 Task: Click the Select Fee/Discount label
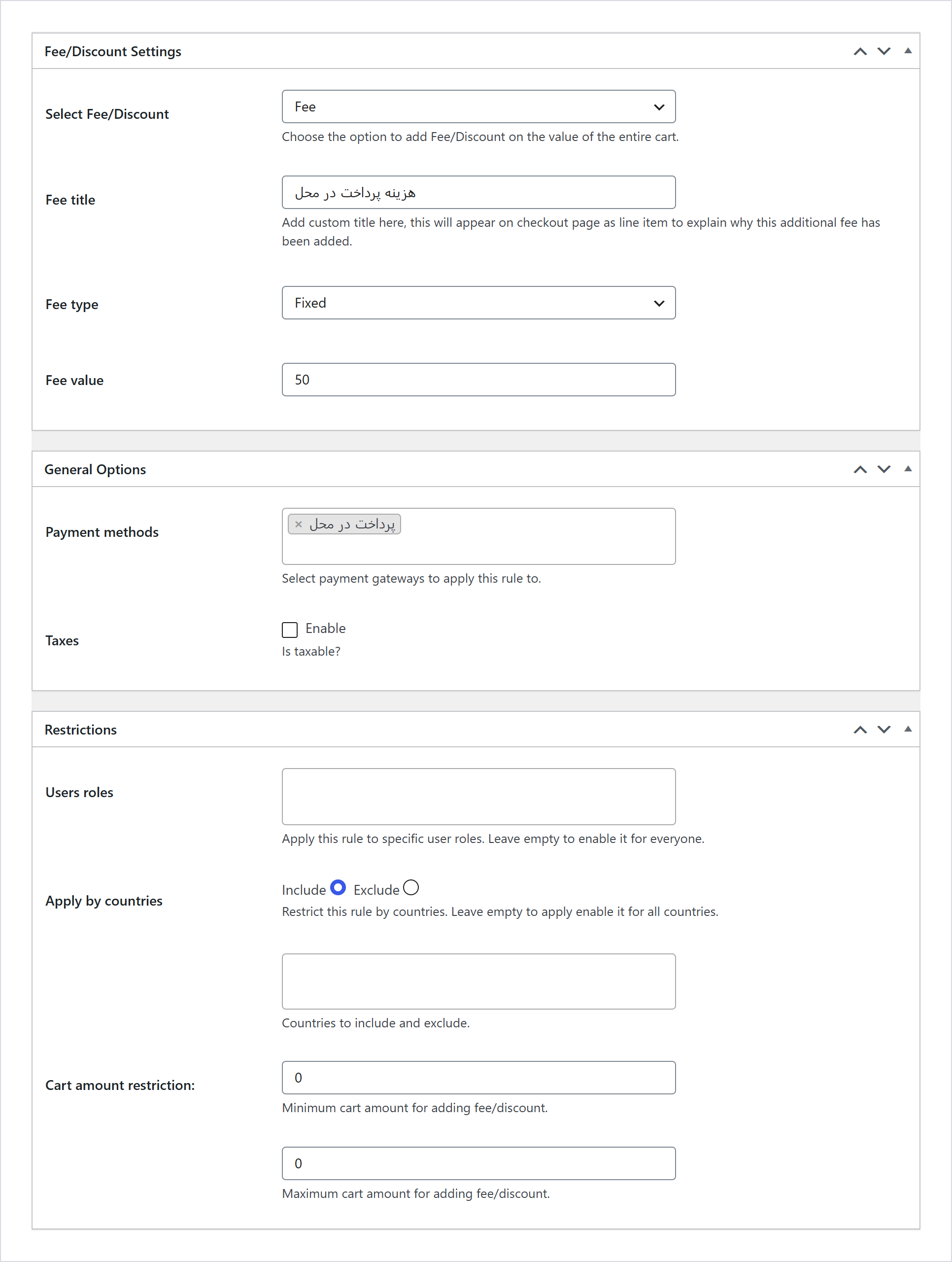tap(107, 114)
